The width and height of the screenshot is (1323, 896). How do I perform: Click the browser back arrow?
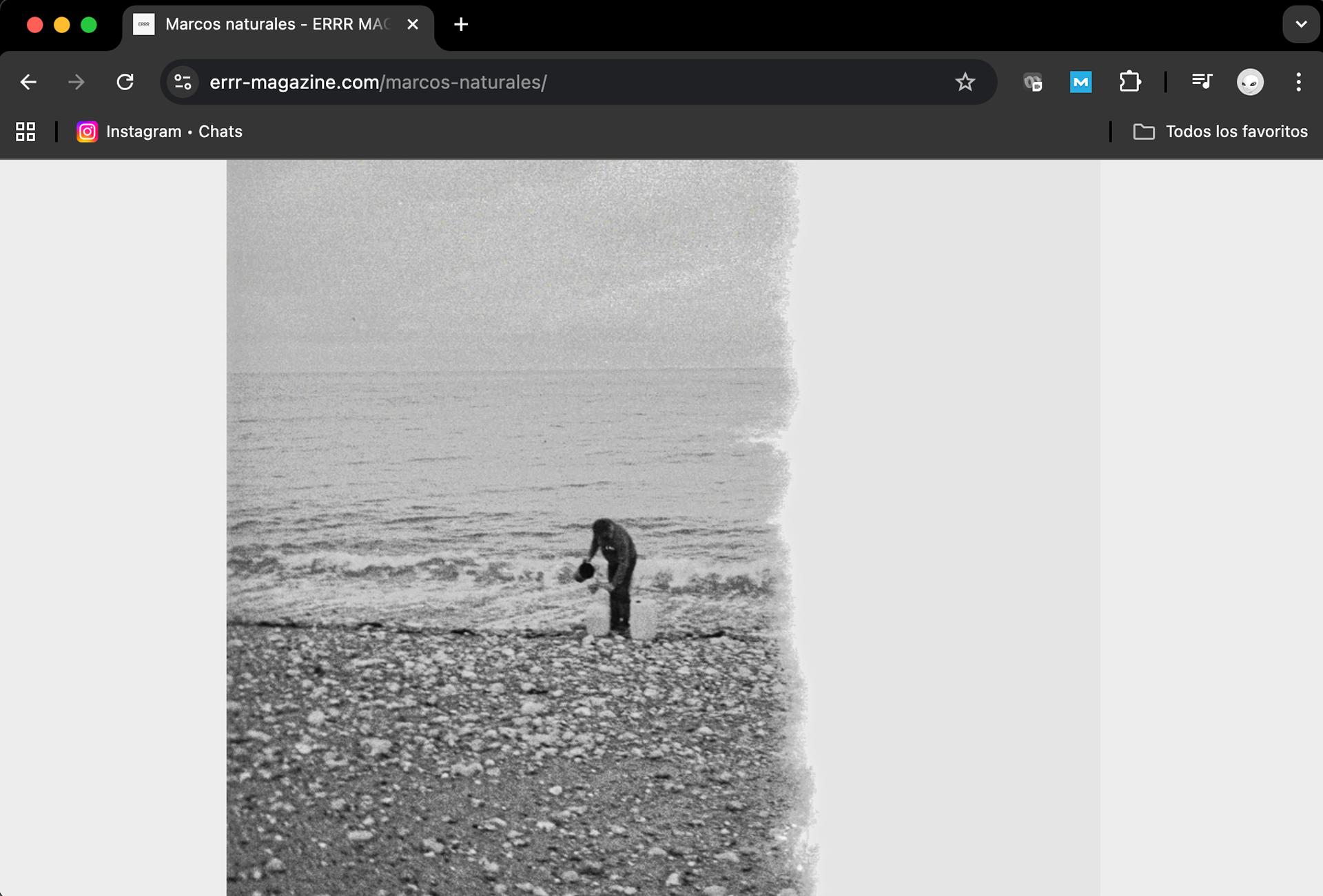(x=28, y=82)
